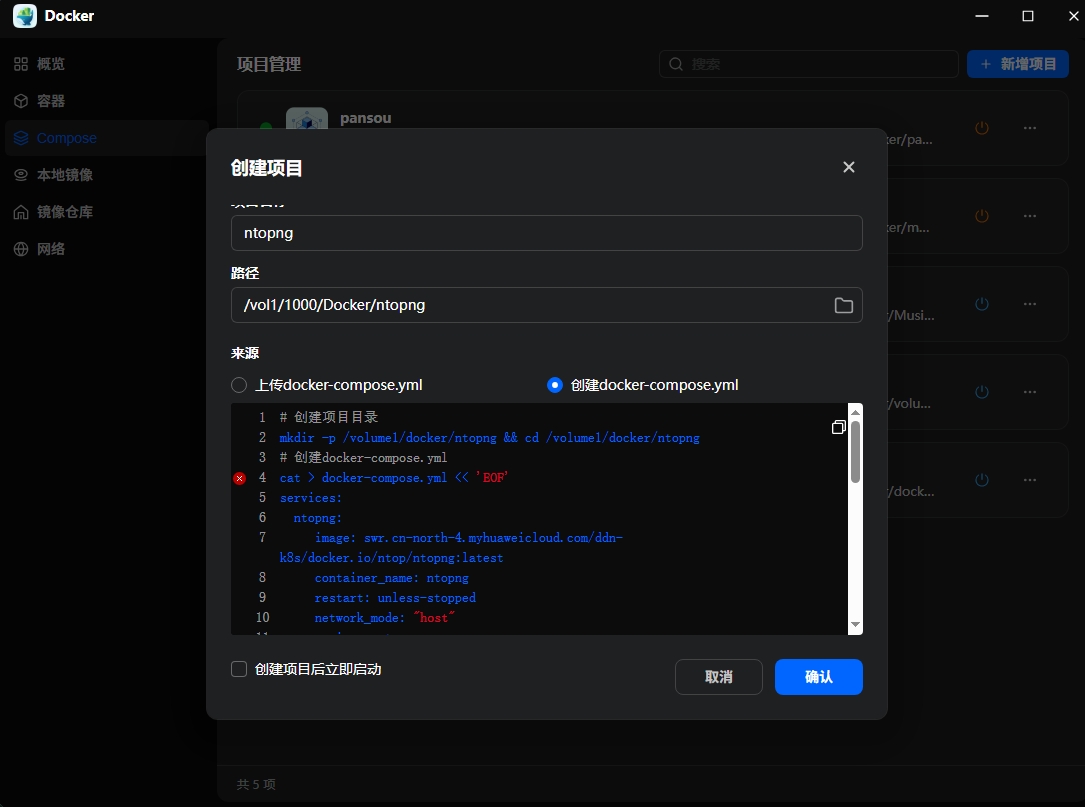Viewport: 1085px width, 807px height.
Task: Cancel the dialog using 取消 button
Action: [718, 677]
